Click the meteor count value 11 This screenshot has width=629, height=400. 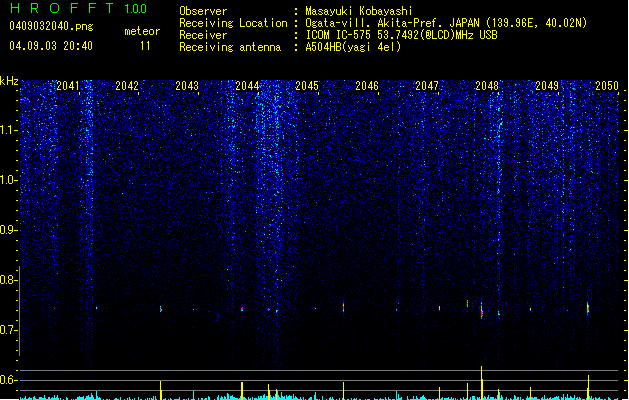click(145, 46)
